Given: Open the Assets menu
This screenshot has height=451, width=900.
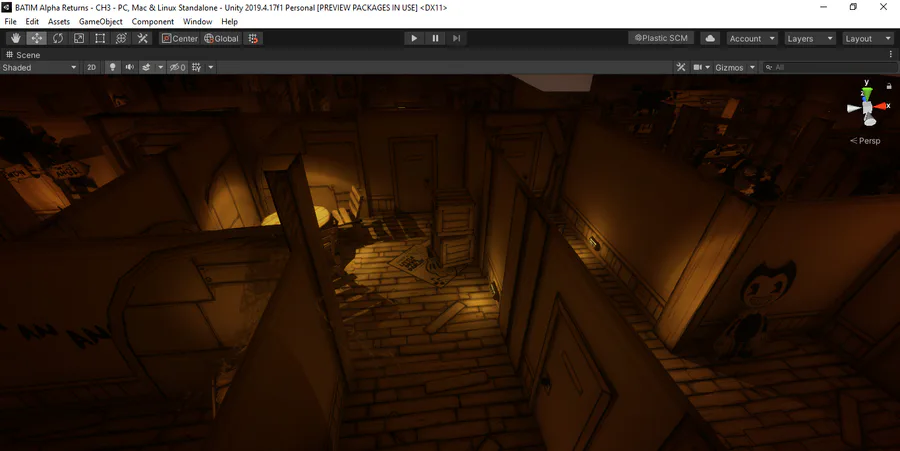Looking at the screenshot, I should [x=59, y=21].
